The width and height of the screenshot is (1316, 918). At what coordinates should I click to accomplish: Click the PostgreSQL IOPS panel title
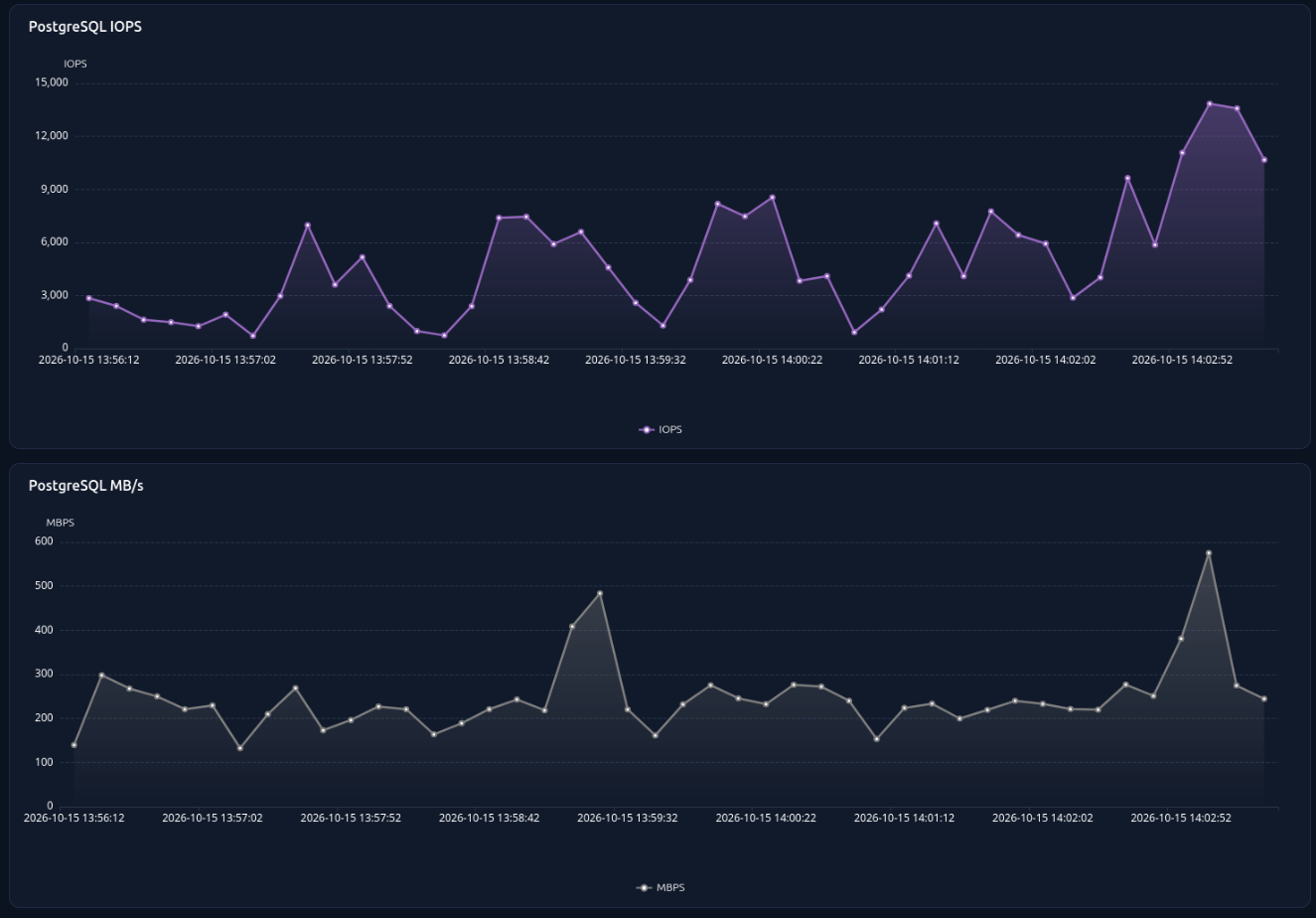[85, 27]
